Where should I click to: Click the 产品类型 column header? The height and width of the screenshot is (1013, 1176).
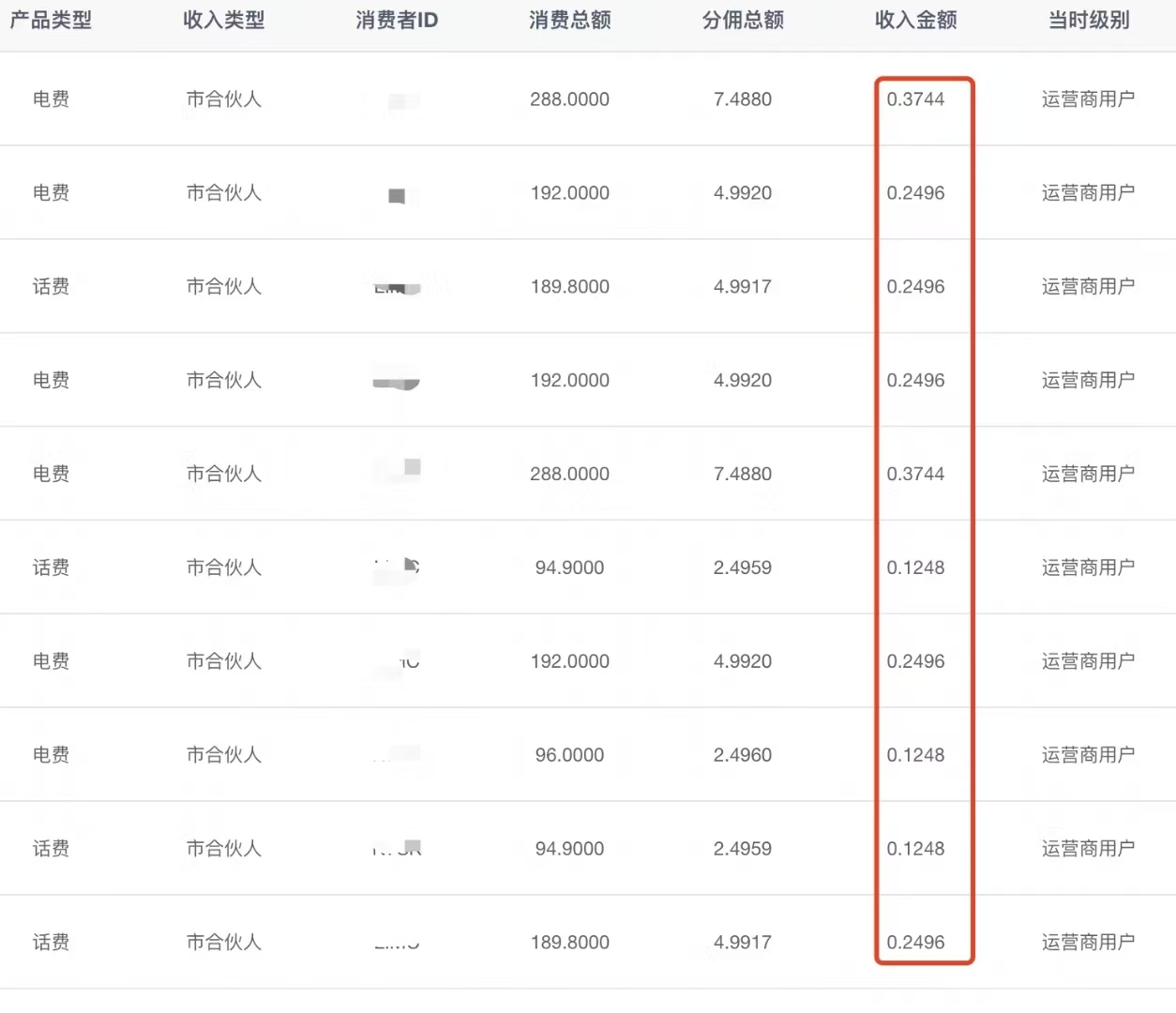pos(51,20)
